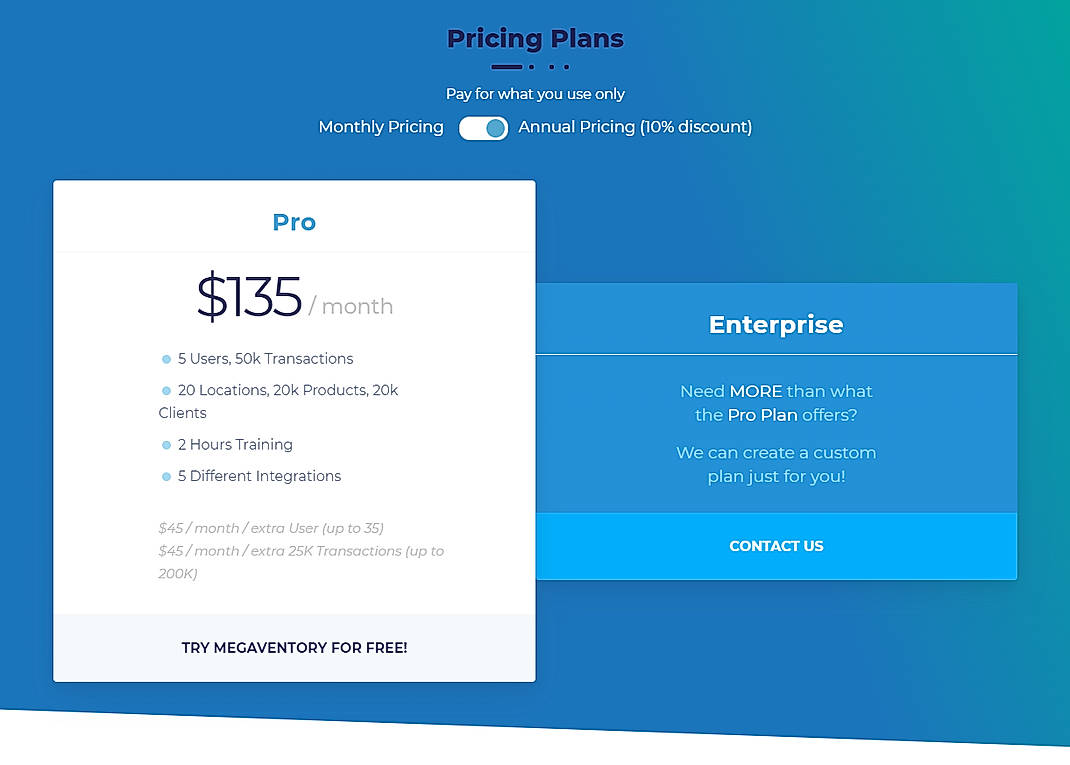Click the first dot under Pricing Plans heading
The width and height of the screenshot is (1070, 765).
point(531,67)
